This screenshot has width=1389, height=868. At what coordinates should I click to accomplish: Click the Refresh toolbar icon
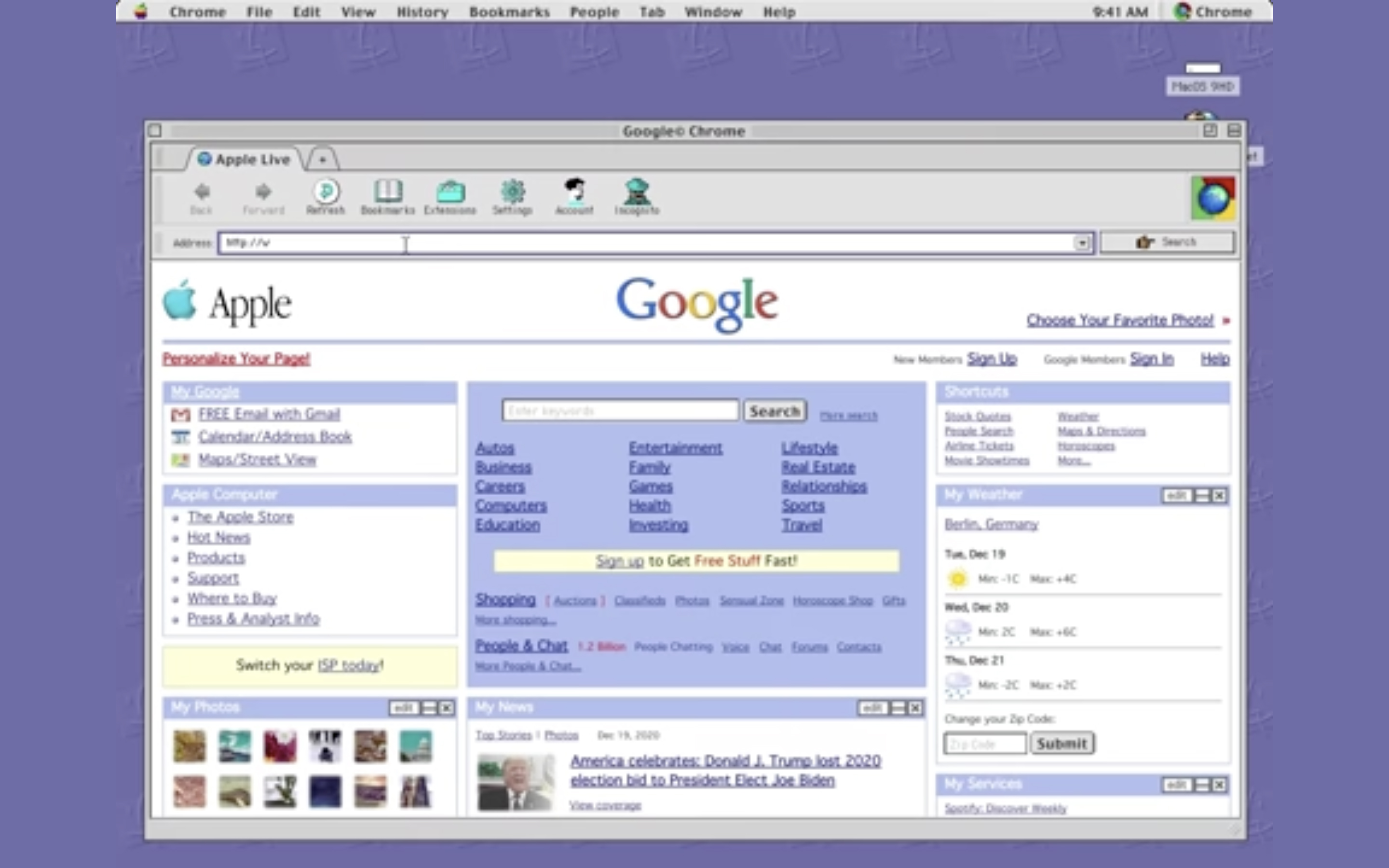(326, 191)
